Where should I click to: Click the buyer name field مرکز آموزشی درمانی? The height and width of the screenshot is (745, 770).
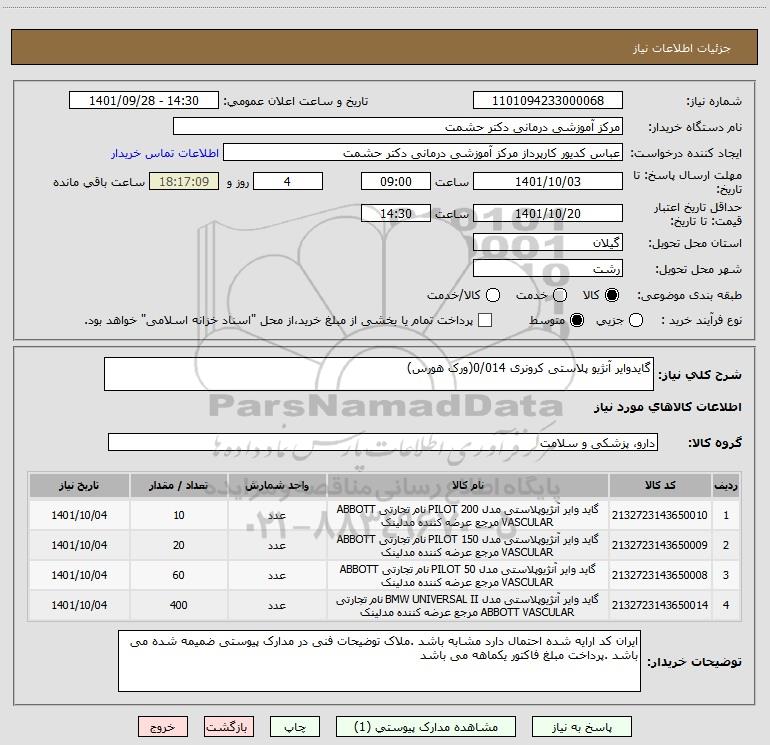click(x=398, y=127)
